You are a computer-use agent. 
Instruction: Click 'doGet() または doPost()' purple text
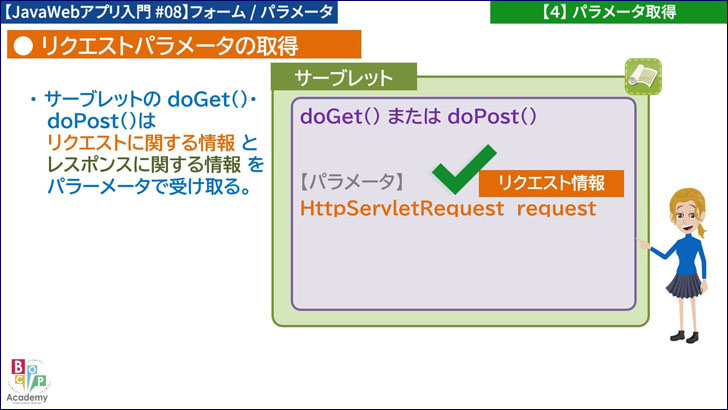418,116
